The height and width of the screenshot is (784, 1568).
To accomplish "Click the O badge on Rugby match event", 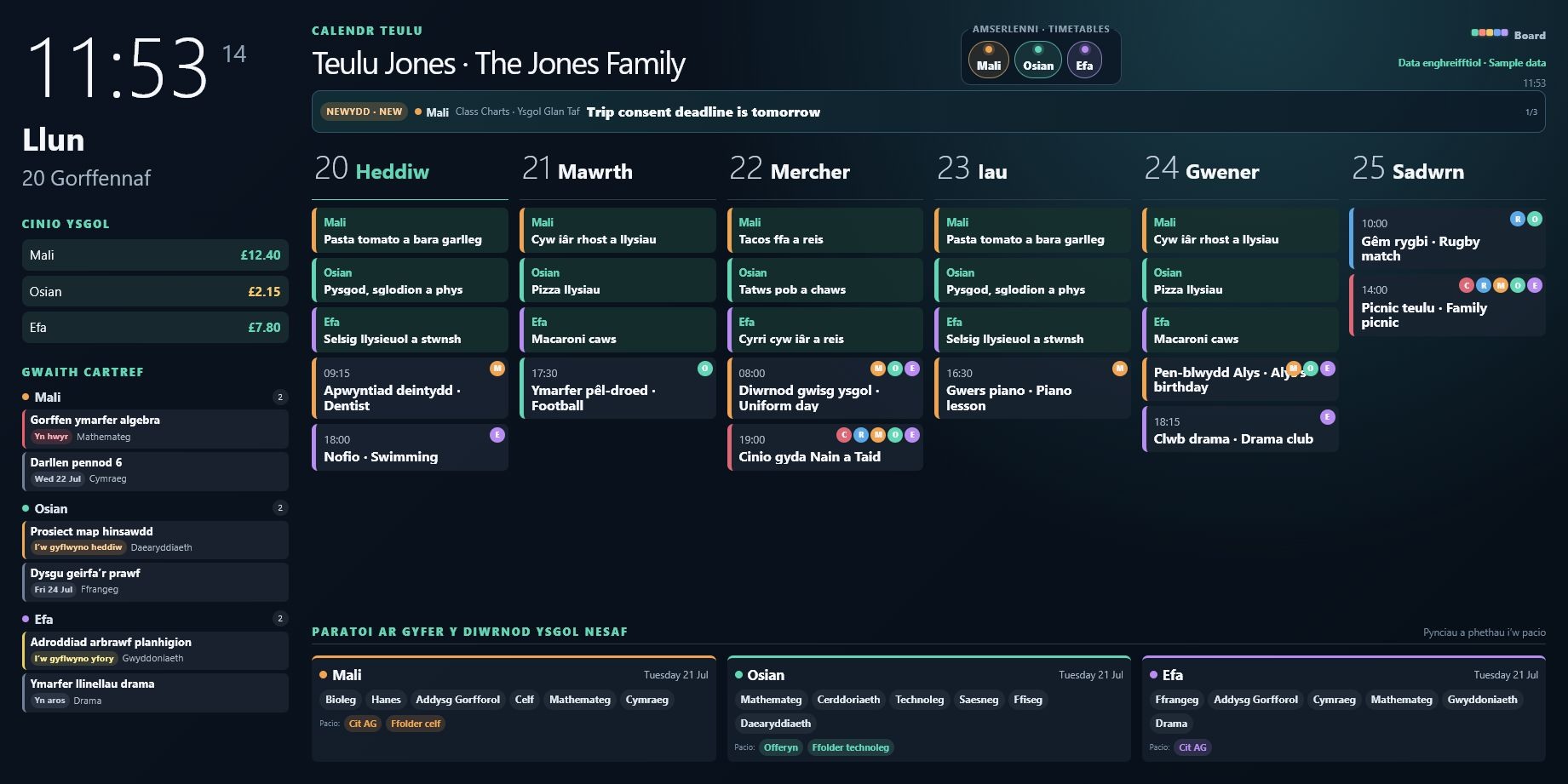I will tap(1535, 219).
